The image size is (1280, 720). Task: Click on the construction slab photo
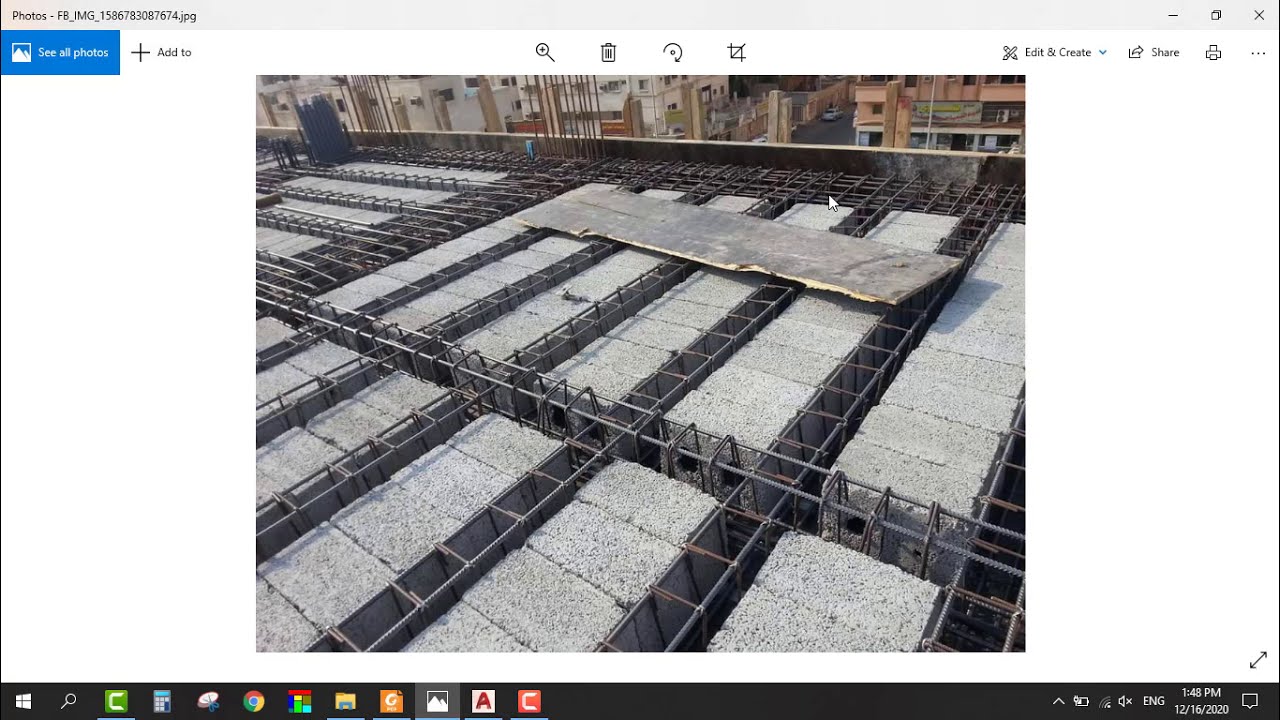[x=640, y=363]
